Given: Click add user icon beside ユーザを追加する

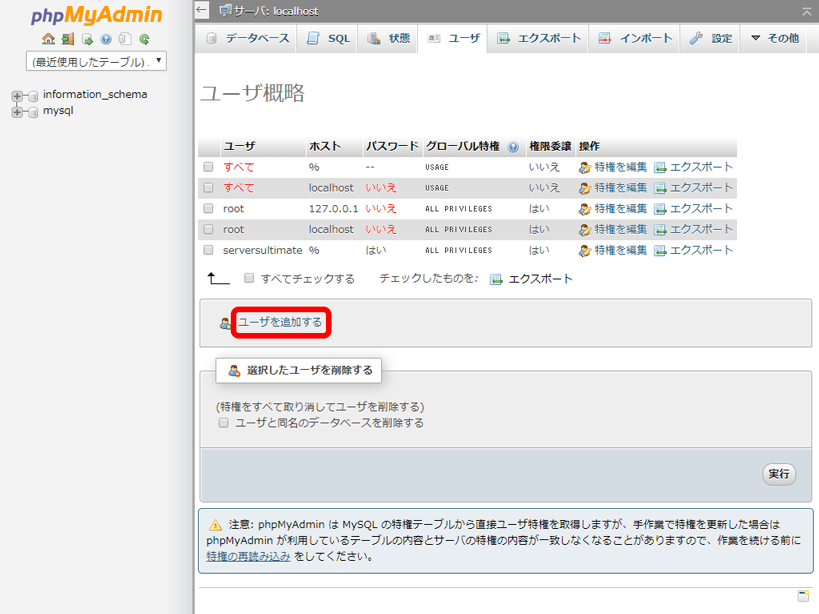Looking at the screenshot, I should 225,324.
